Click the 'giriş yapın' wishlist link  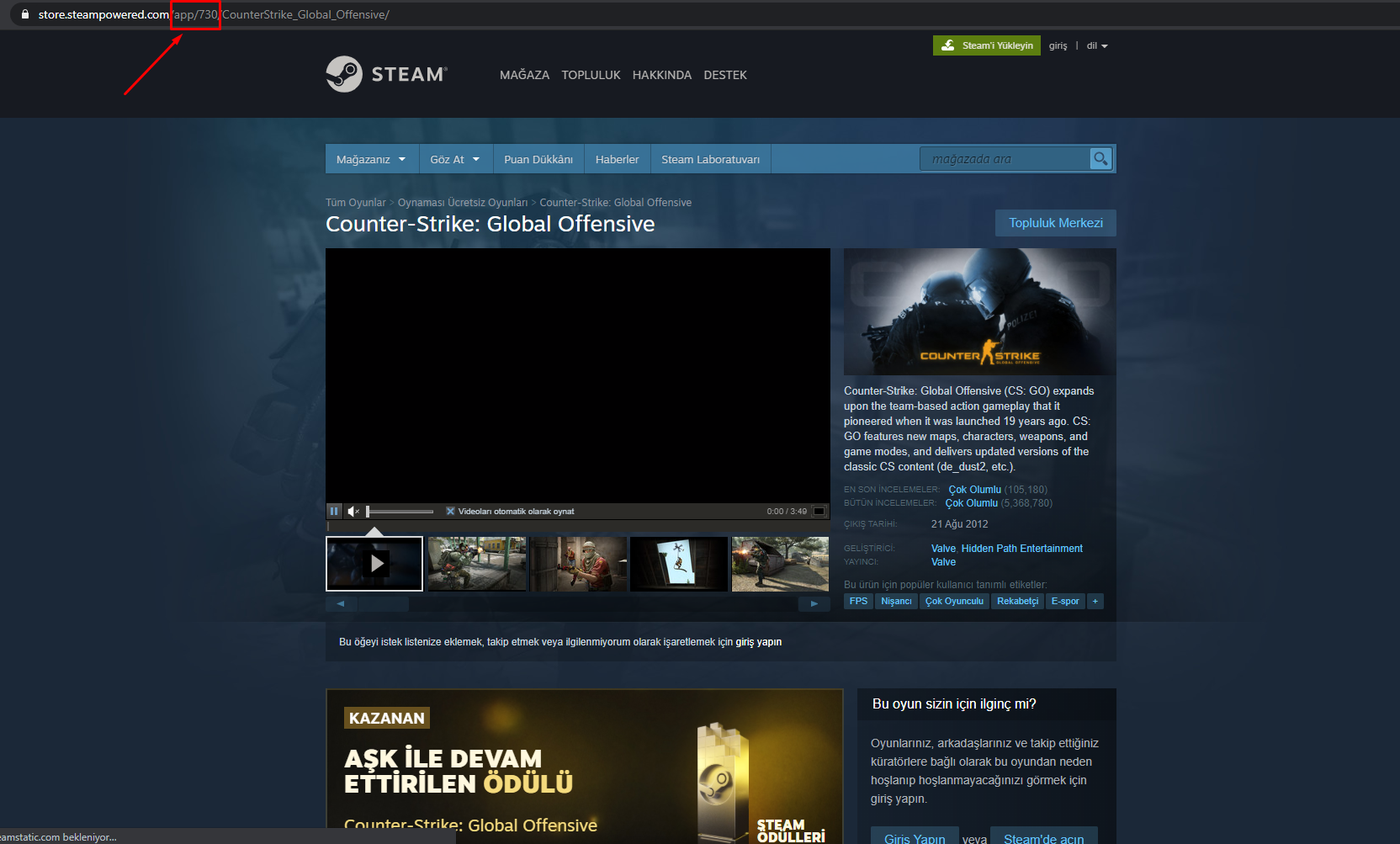pyautogui.click(x=759, y=642)
